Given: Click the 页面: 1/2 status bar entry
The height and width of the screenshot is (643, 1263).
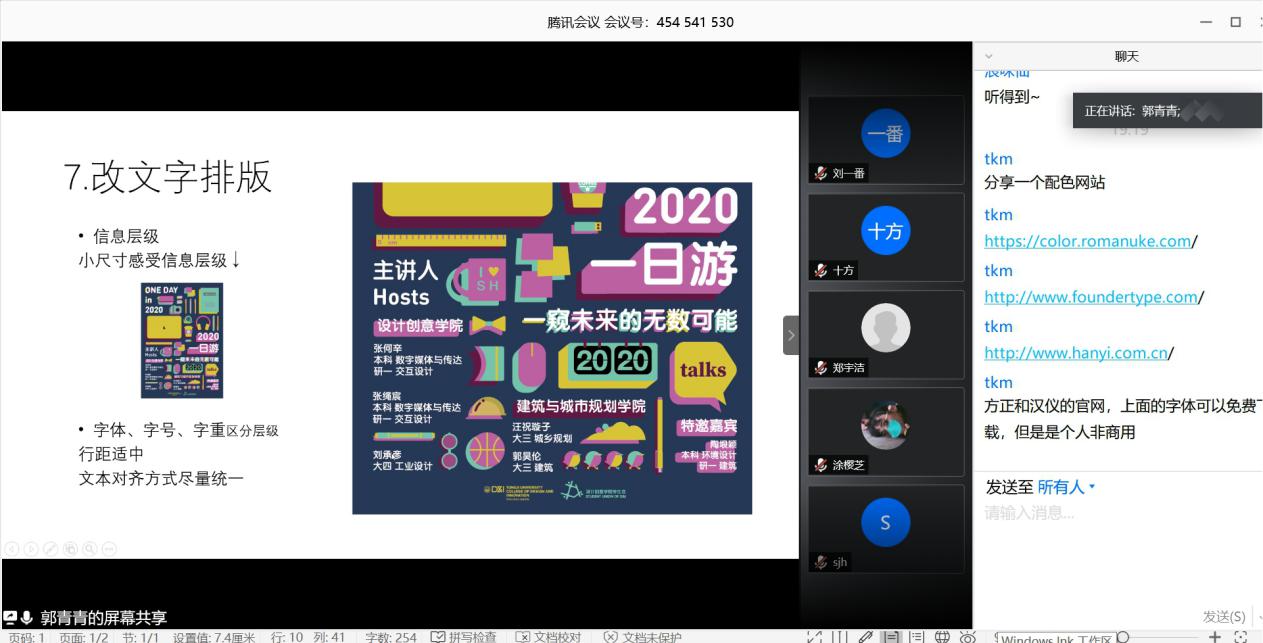Looking at the screenshot, I should pyautogui.click(x=83, y=637).
